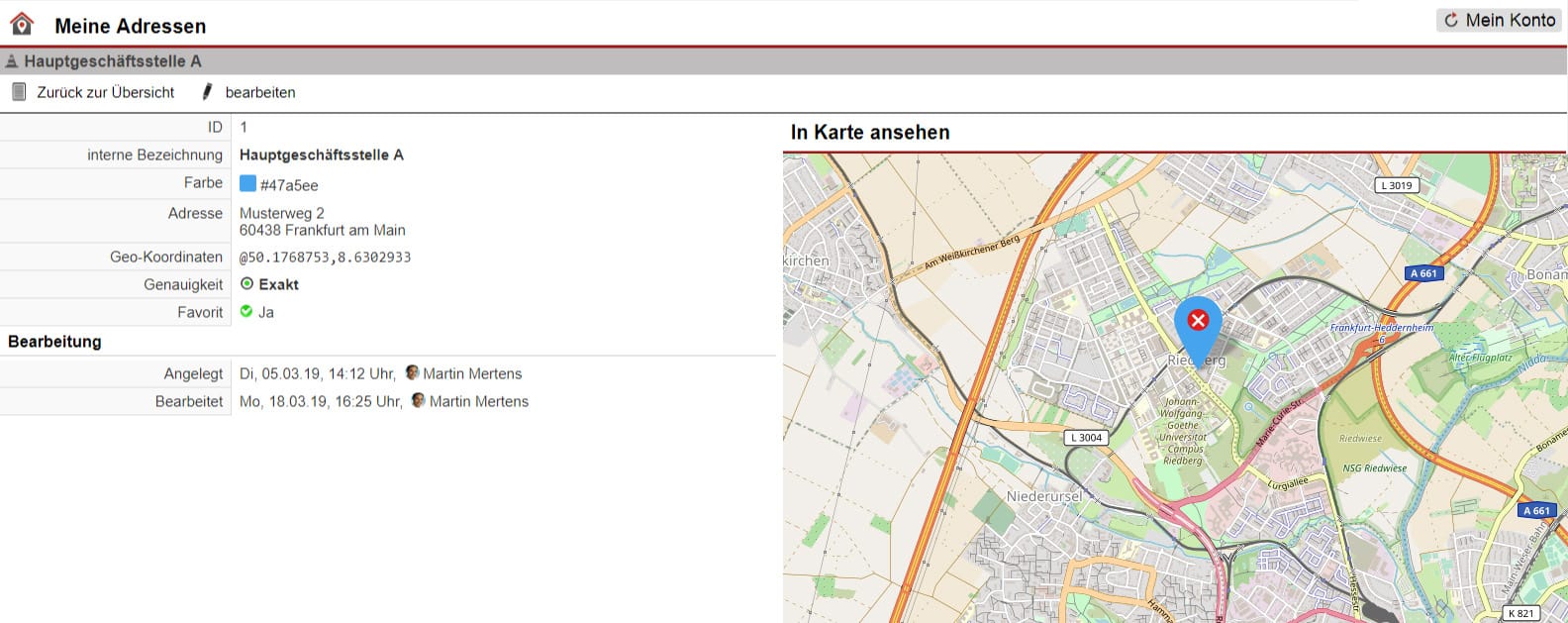Open Martin Mertens name in Bearbeitet row
Image resolution: width=1568 pixels, height=623 pixels.
pyautogui.click(x=479, y=401)
